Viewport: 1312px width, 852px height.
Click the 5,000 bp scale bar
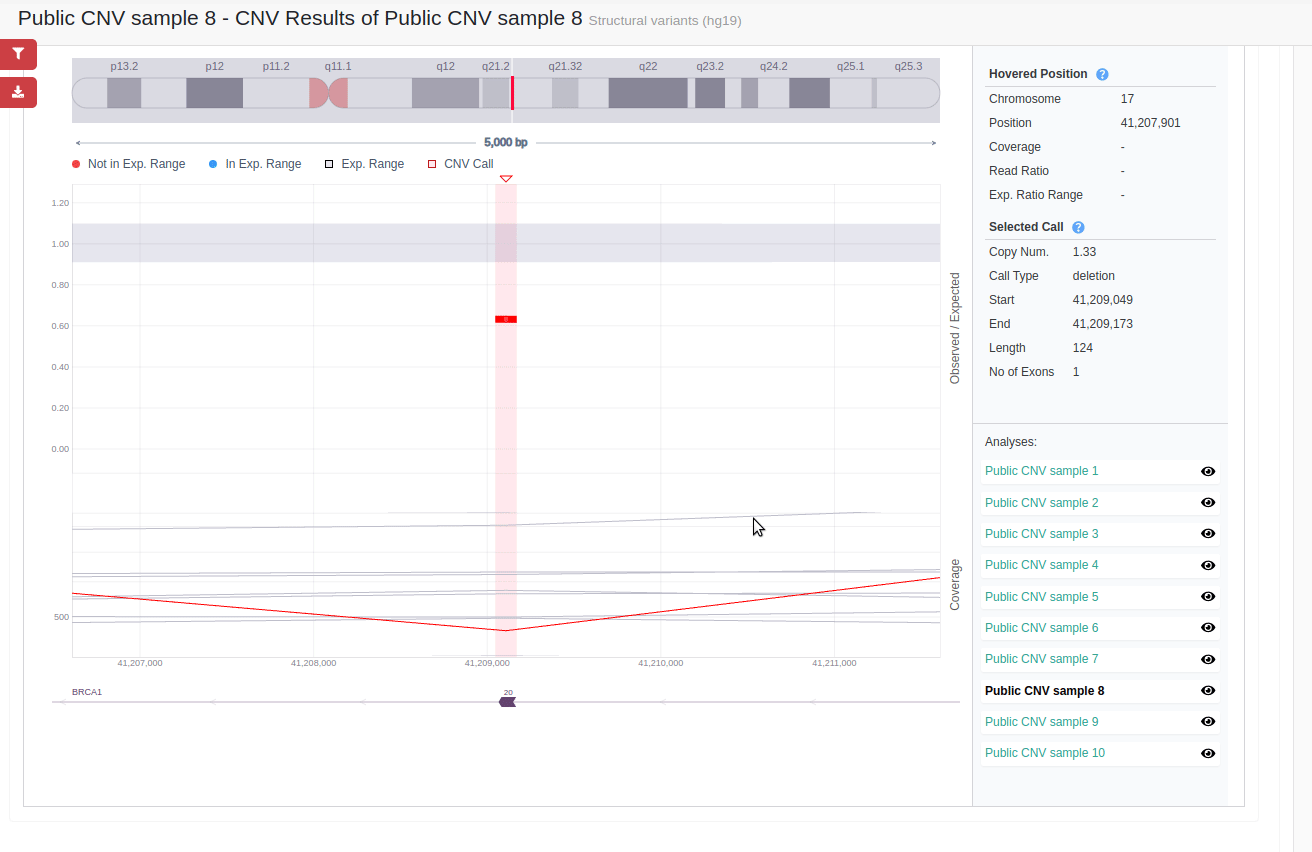(x=505, y=142)
